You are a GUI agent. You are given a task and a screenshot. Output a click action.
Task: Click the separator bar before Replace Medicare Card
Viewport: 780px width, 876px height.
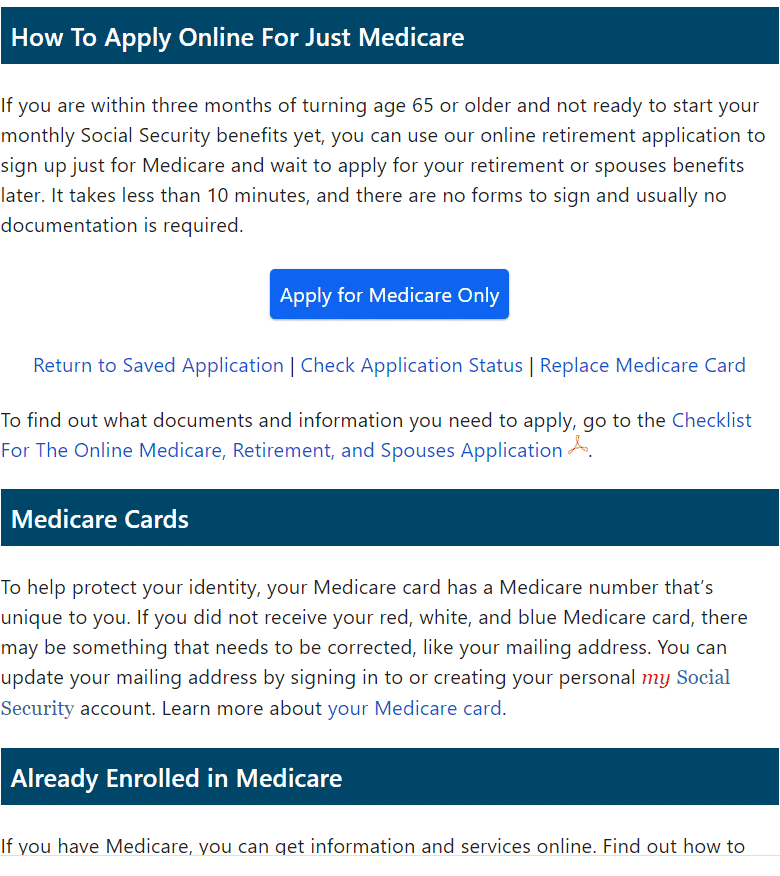pos(531,366)
